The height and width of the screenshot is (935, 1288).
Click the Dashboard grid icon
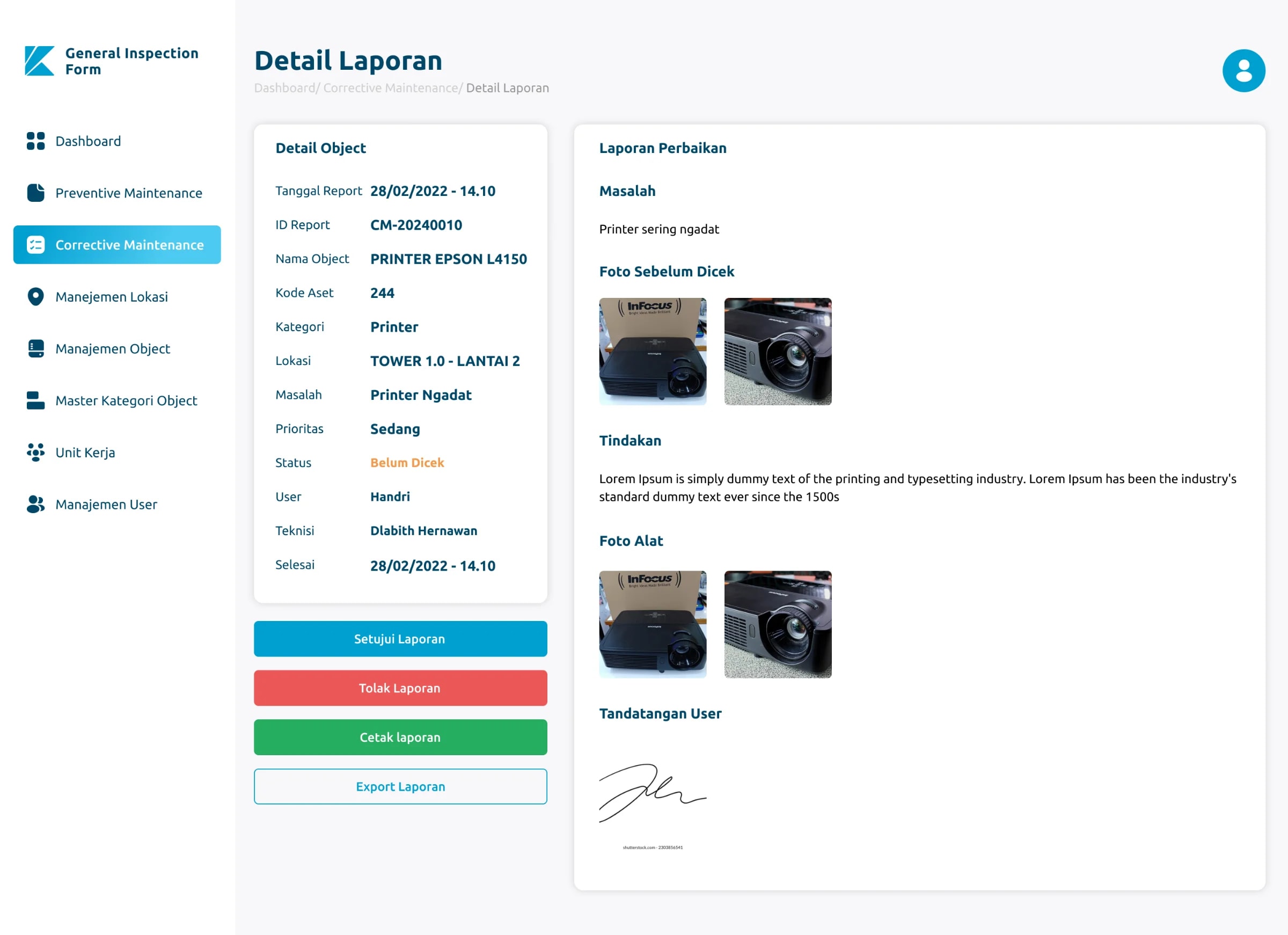[36, 141]
